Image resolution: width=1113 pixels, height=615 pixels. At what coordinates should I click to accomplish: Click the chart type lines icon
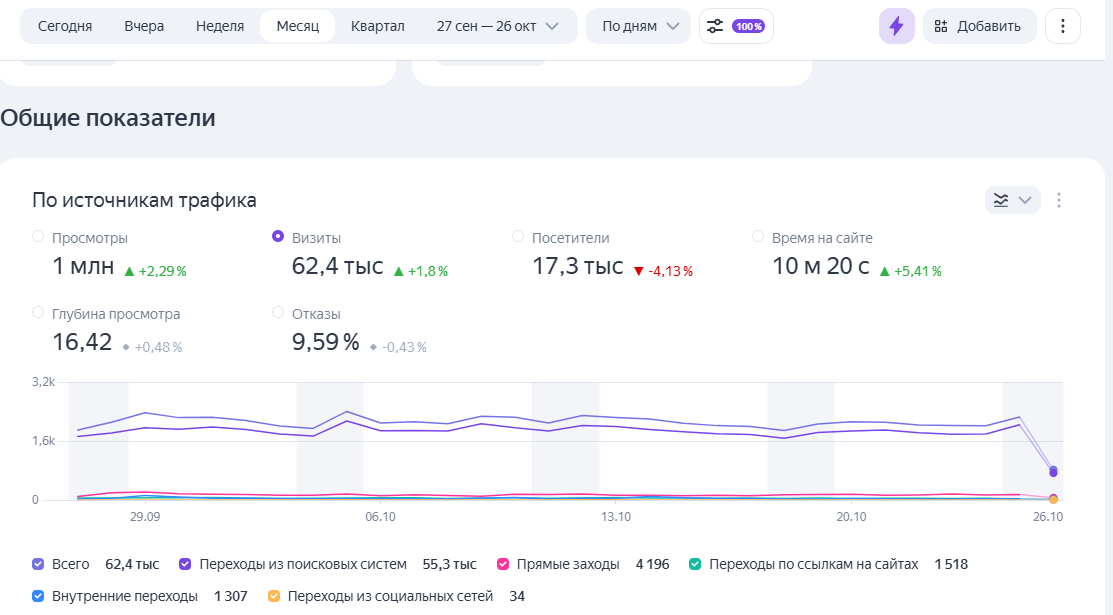pos(1001,200)
